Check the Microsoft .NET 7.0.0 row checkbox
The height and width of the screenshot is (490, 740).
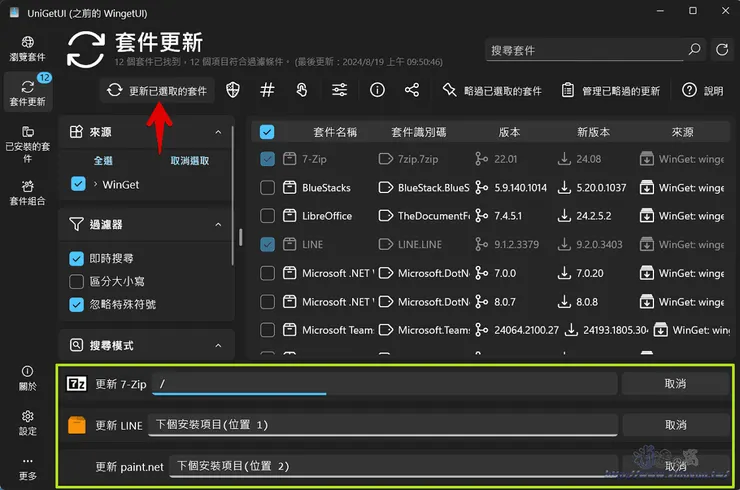click(267, 273)
